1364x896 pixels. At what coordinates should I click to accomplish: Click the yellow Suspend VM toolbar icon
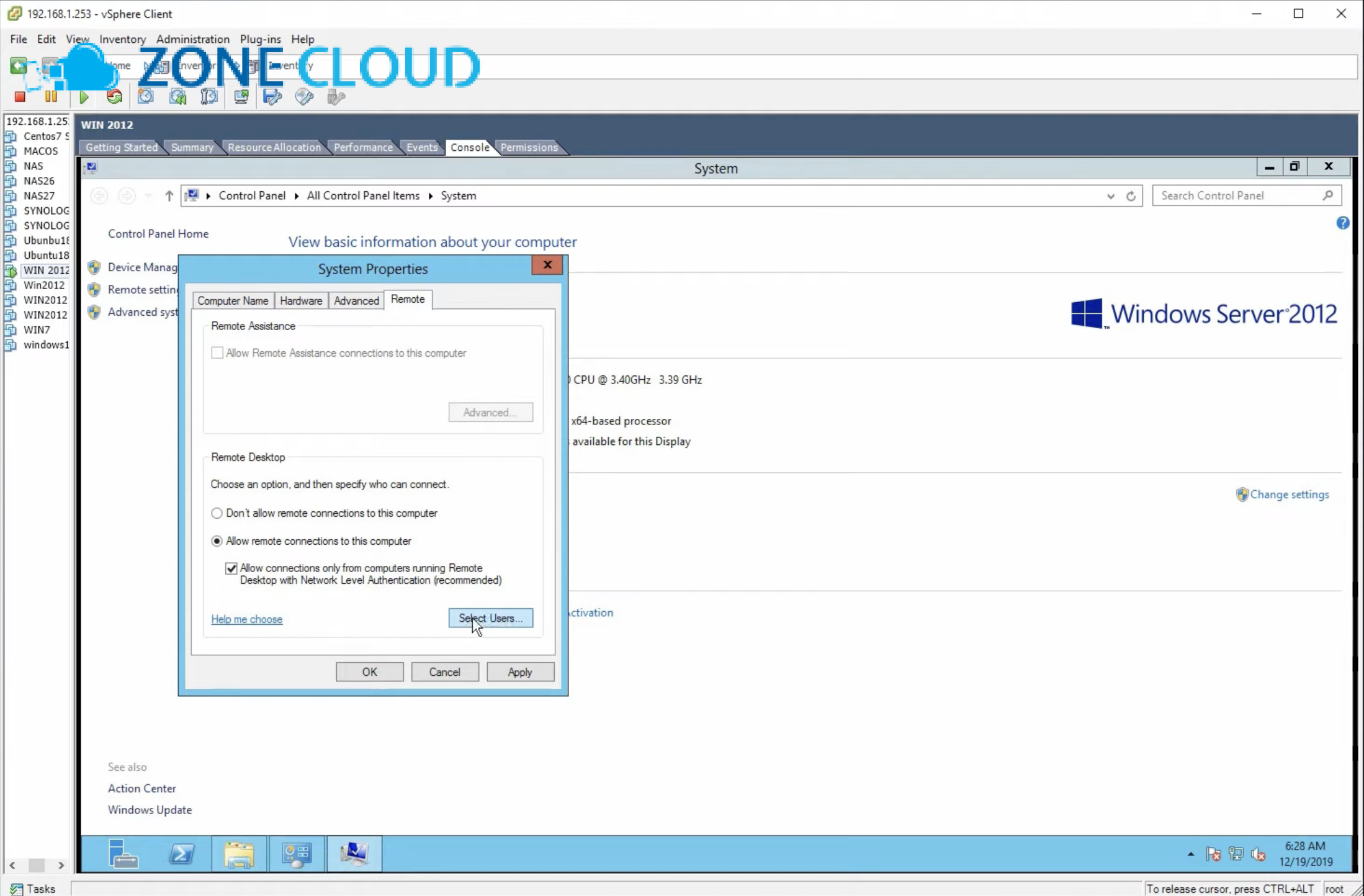coord(51,97)
